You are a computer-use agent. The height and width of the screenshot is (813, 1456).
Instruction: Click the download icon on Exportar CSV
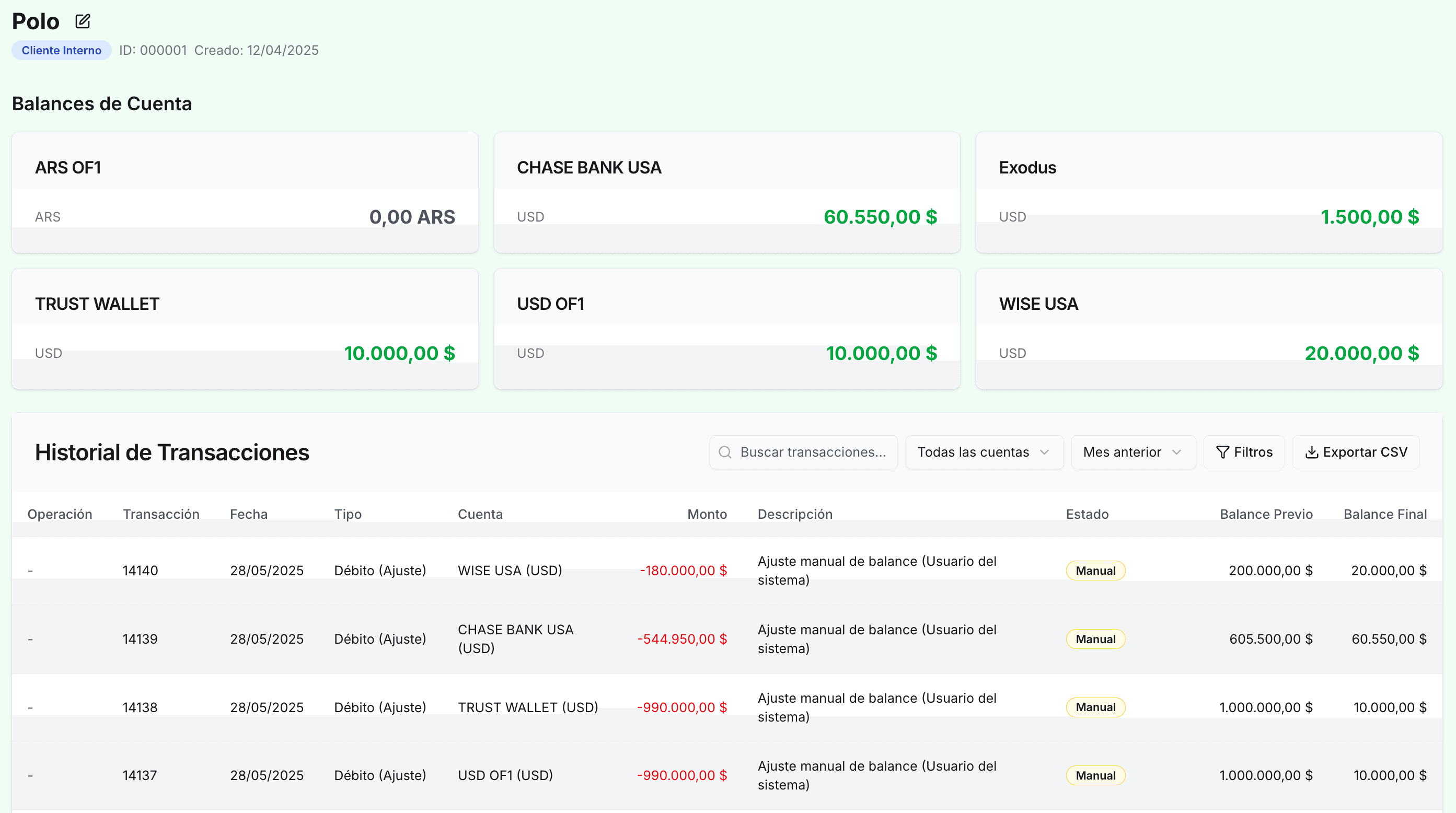click(x=1311, y=452)
